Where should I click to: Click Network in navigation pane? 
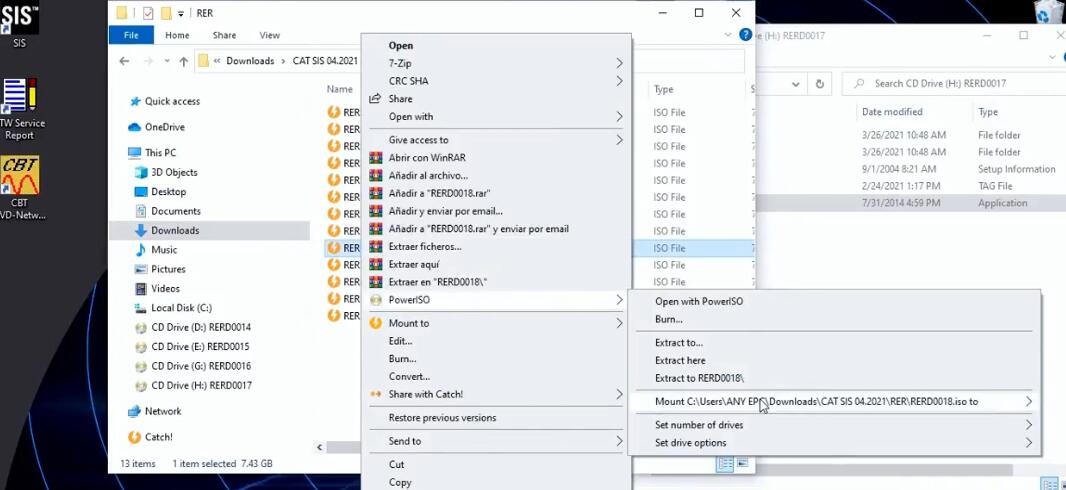(162, 411)
